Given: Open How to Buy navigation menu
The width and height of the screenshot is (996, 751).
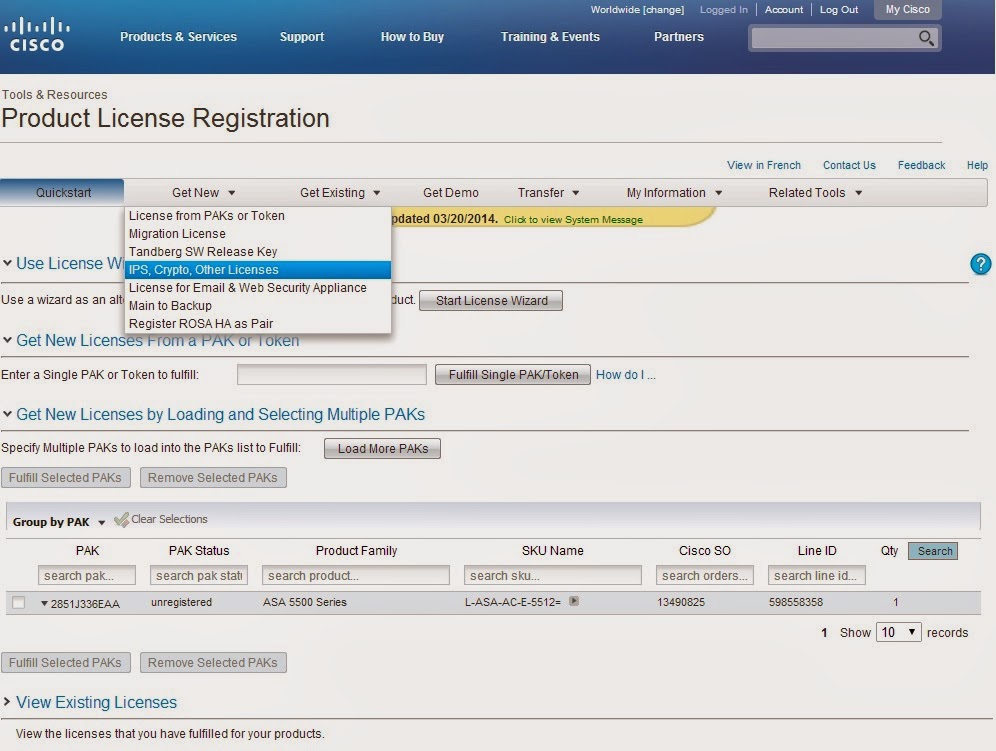Looking at the screenshot, I should click(412, 37).
